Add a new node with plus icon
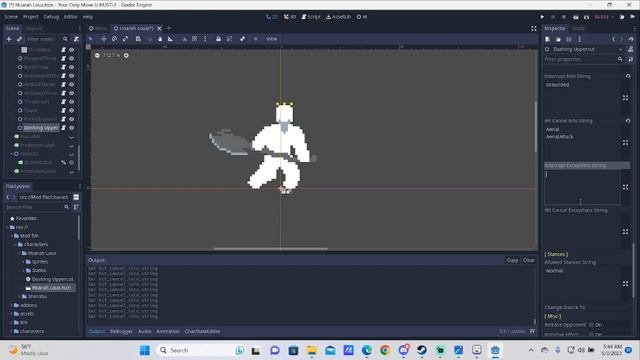 [9, 39]
